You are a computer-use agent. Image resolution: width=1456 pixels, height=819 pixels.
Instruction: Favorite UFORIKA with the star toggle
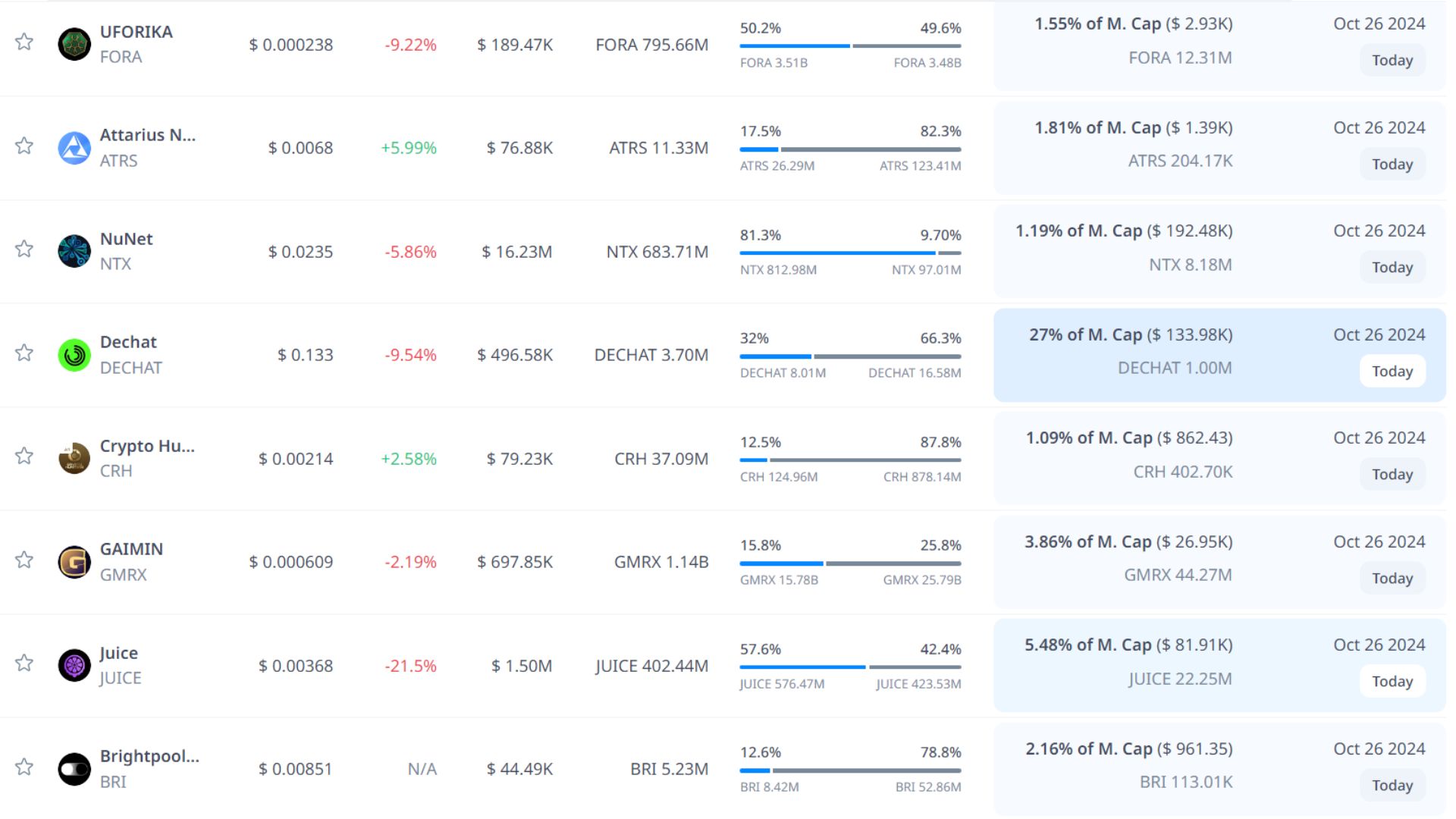[24, 42]
